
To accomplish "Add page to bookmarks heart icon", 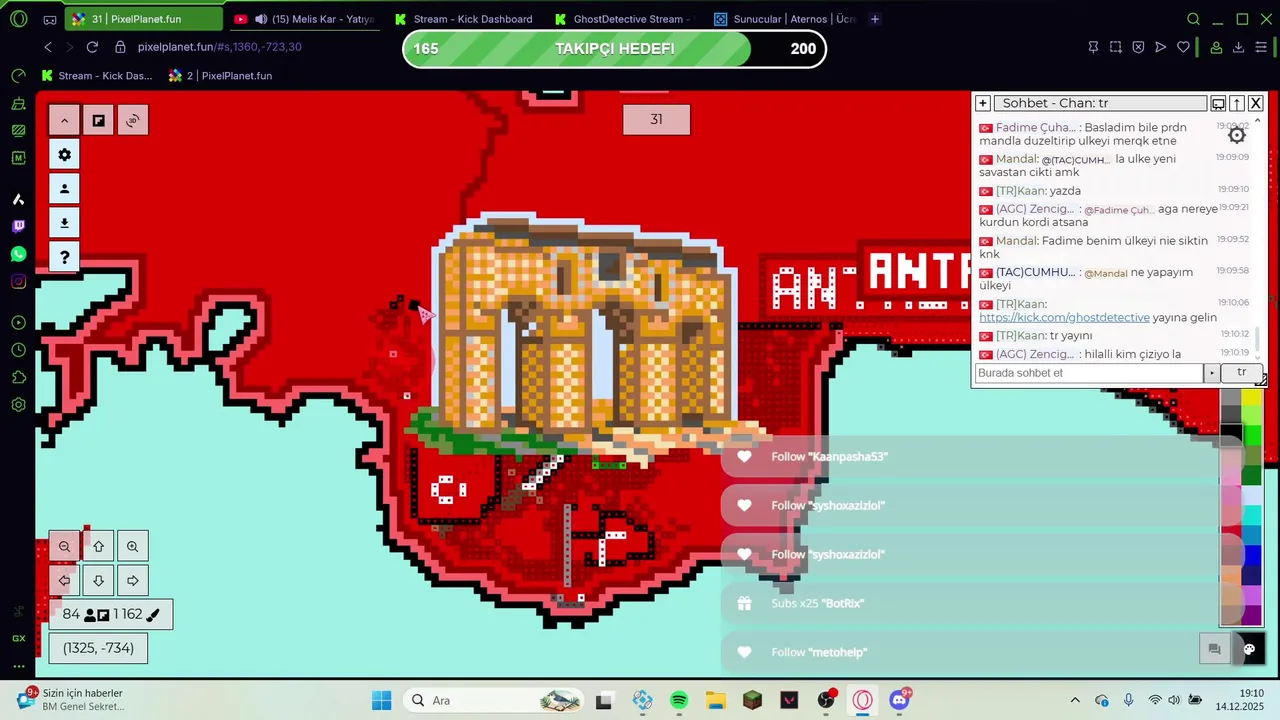I will 1183,47.
